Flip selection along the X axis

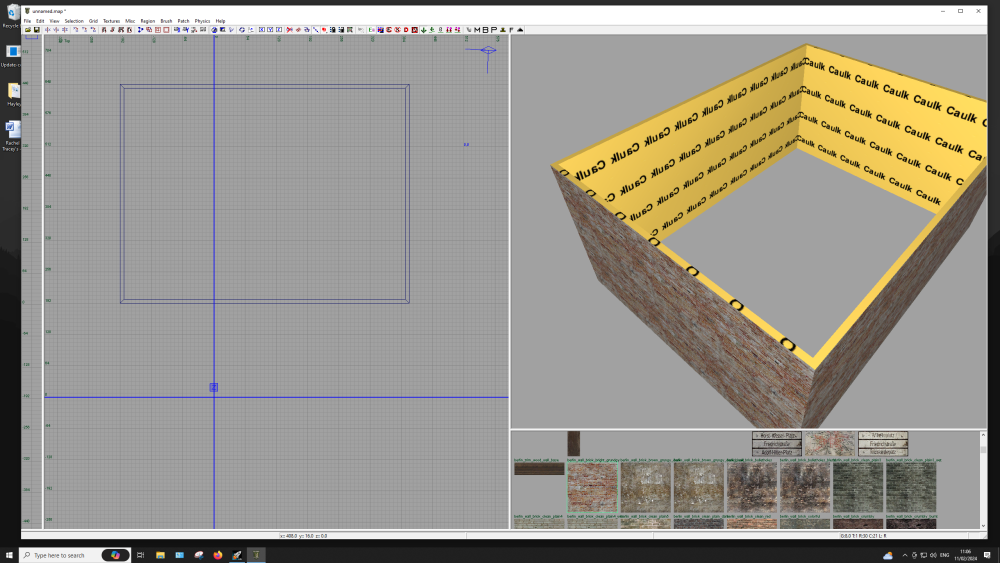(x=48, y=29)
